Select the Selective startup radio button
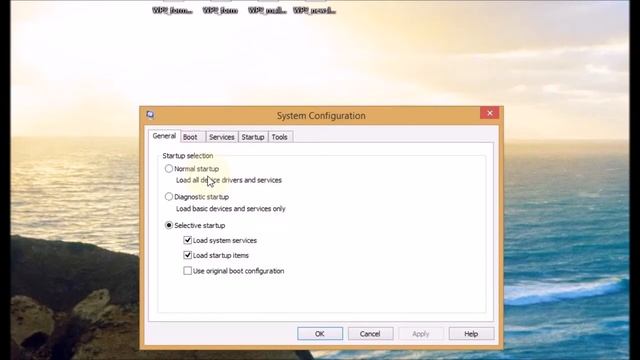The image size is (640, 360). 169,225
